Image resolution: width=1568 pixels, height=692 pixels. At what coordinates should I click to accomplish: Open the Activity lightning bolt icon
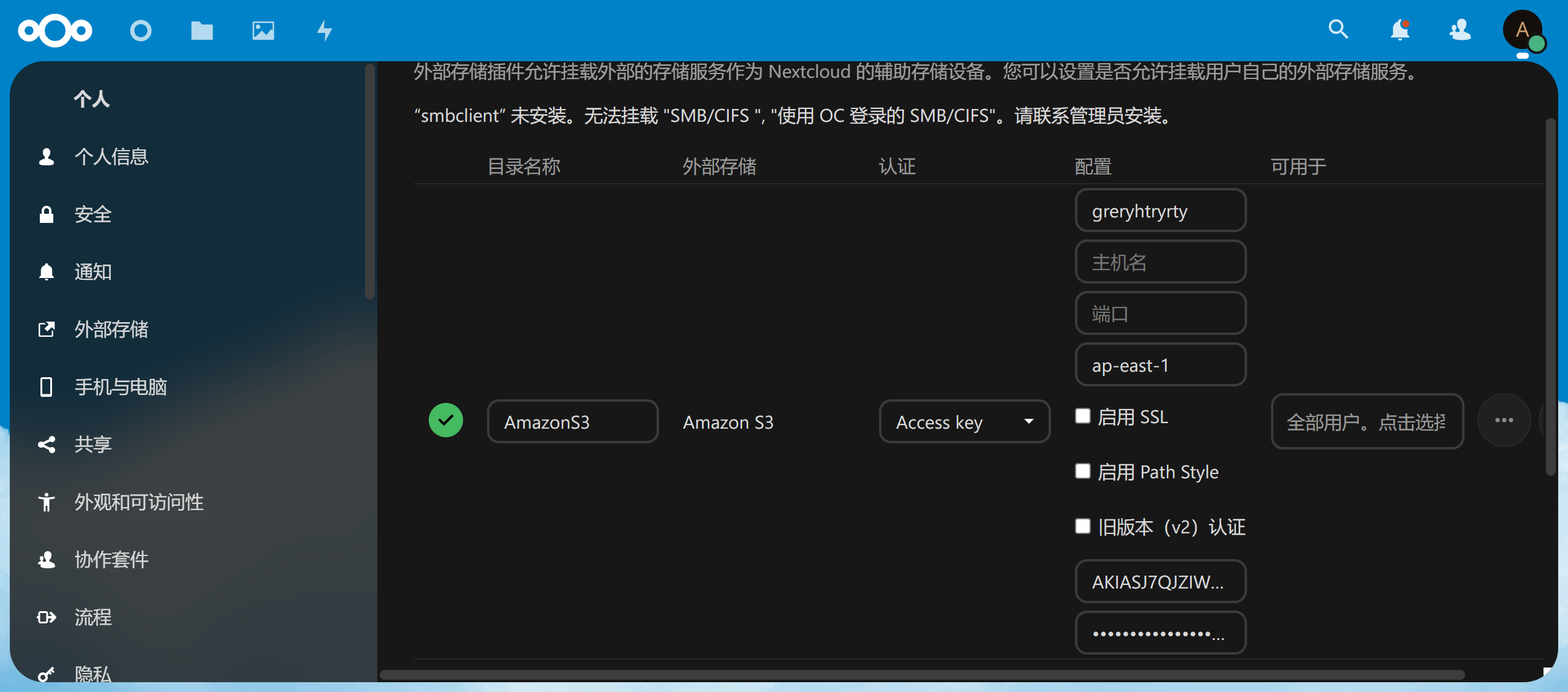[325, 30]
